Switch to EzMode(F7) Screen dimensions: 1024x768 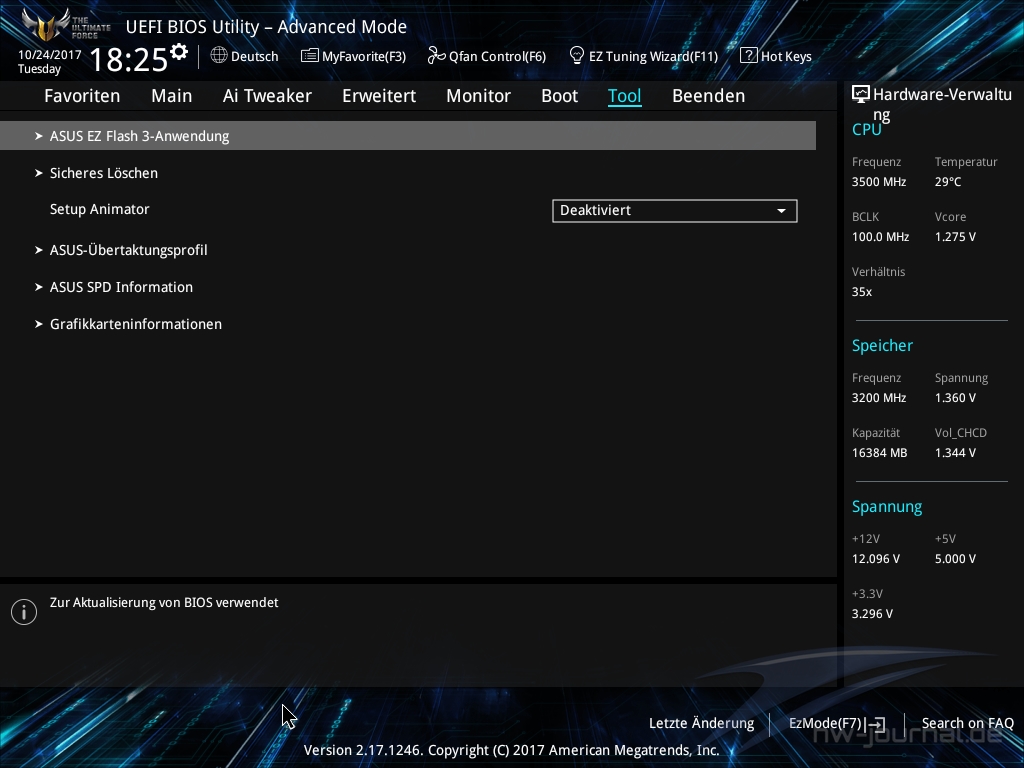click(x=837, y=724)
